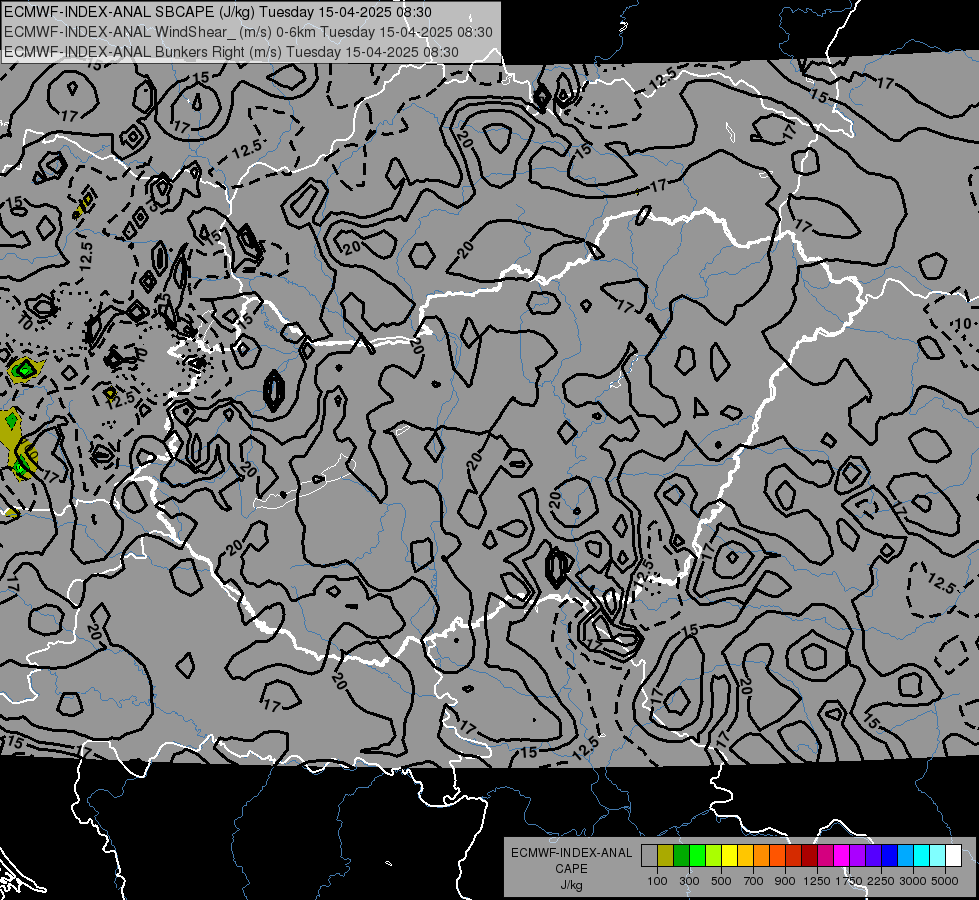Click the 500 tick label in legend
The height and width of the screenshot is (900, 979).
tap(721, 881)
